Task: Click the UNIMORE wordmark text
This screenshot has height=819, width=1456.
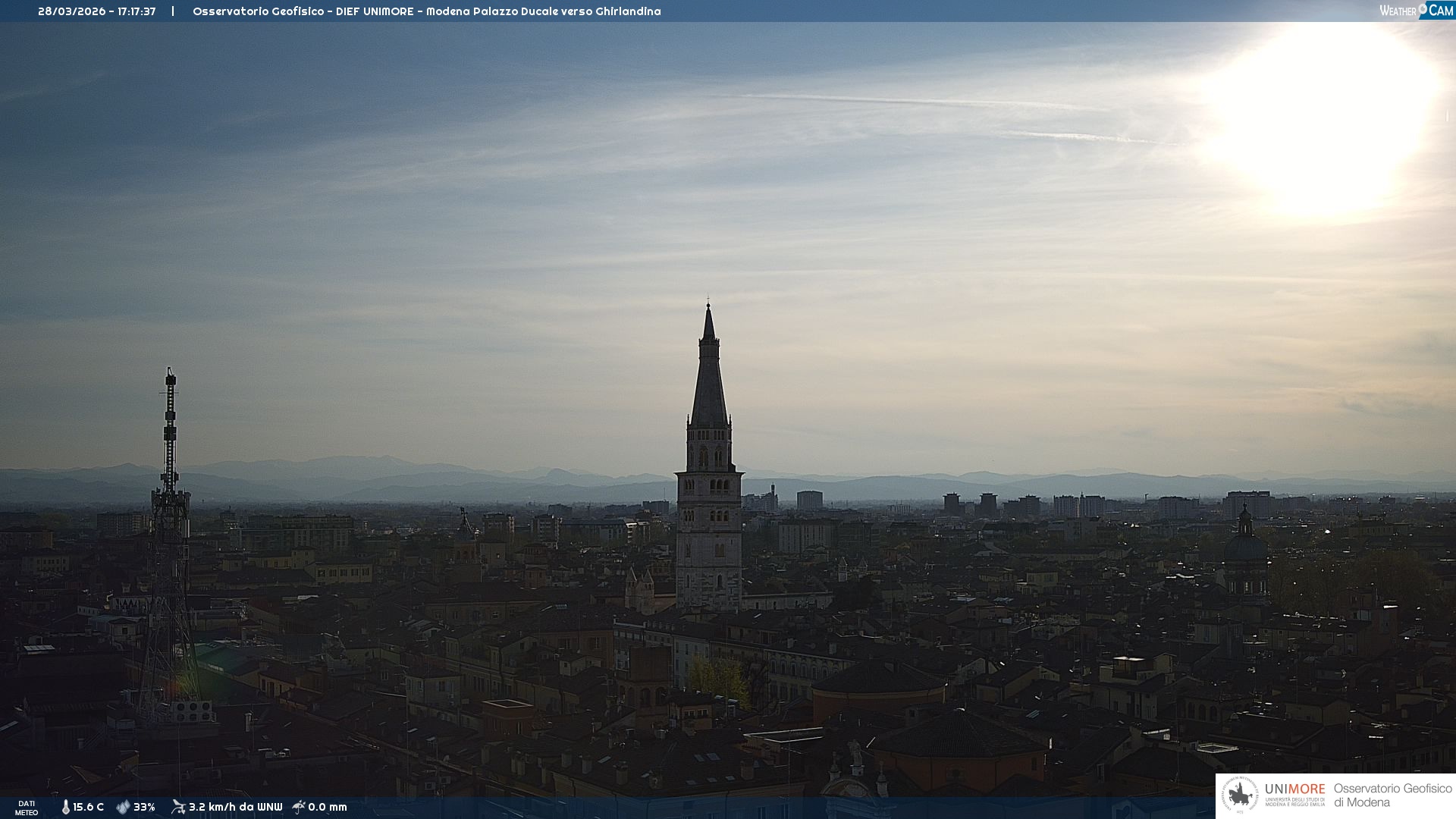Action: coord(1294,789)
